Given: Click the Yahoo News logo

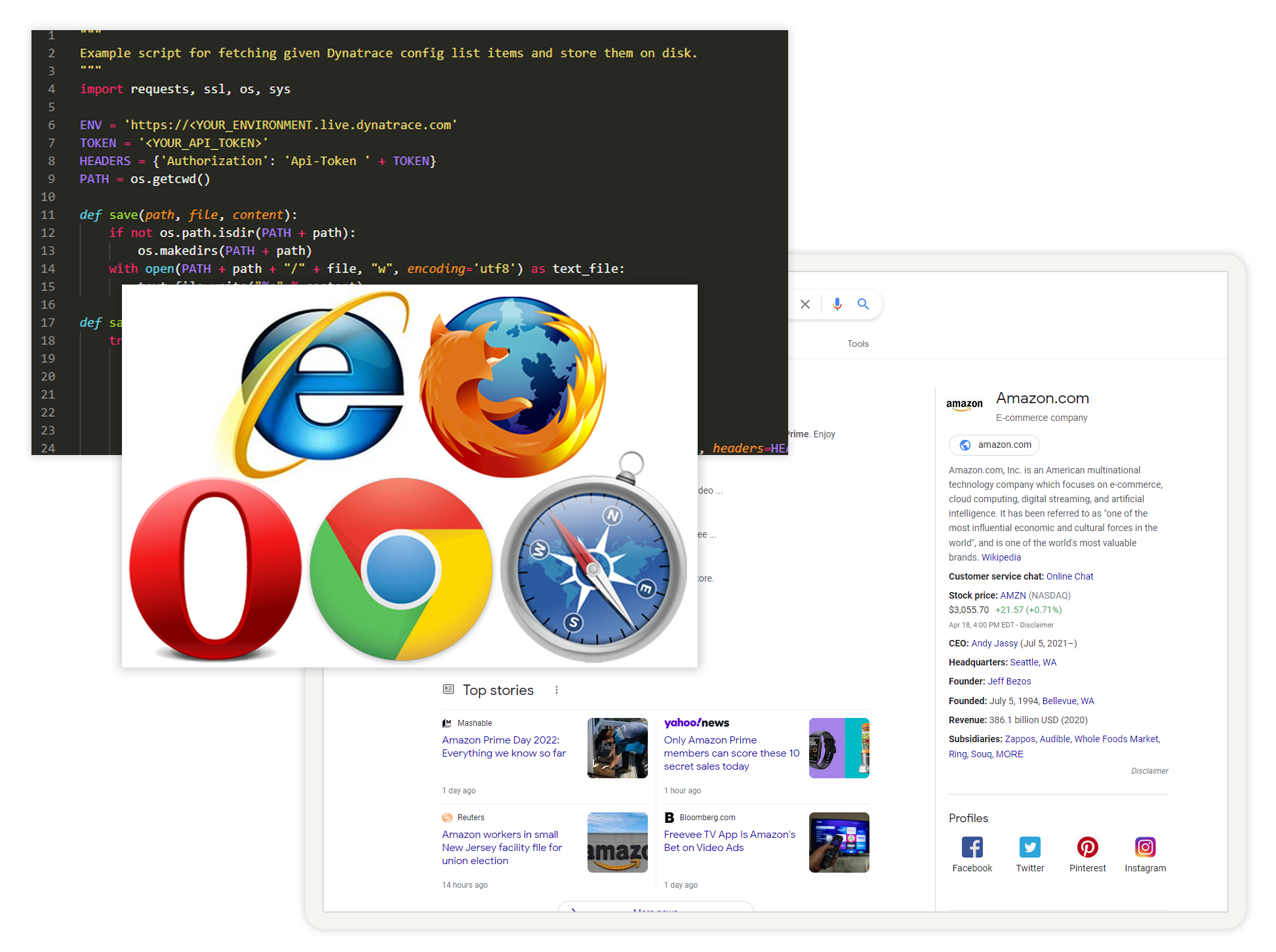Looking at the screenshot, I should [696, 723].
